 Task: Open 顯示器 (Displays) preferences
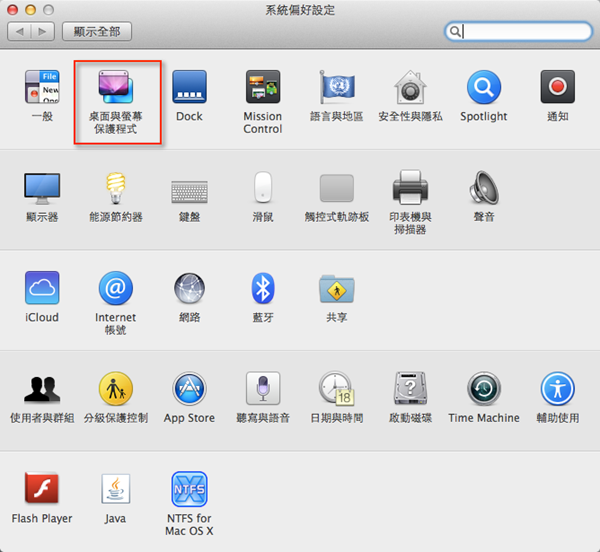click(x=42, y=188)
